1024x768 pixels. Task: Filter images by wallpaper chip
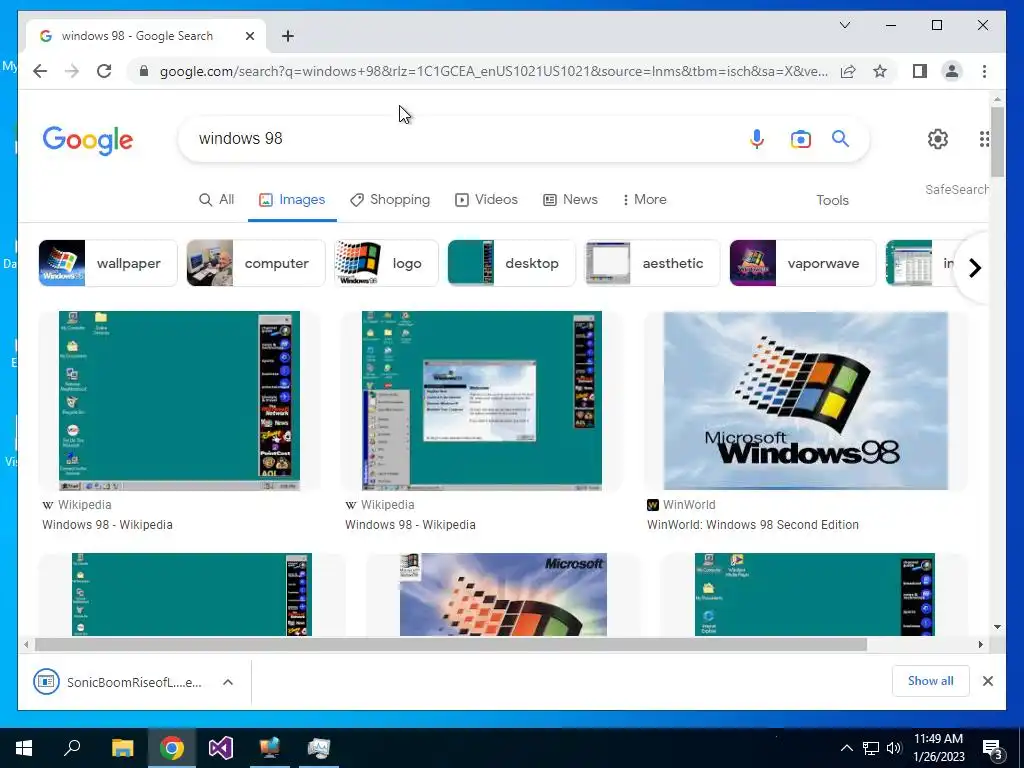(x=108, y=263)
